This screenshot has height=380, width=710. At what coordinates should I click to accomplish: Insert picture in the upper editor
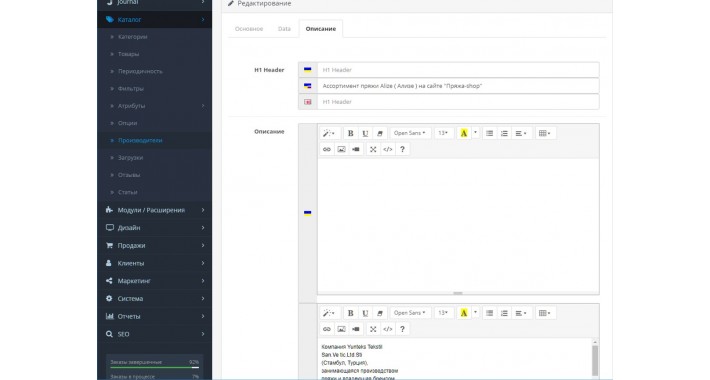point(341,149)
